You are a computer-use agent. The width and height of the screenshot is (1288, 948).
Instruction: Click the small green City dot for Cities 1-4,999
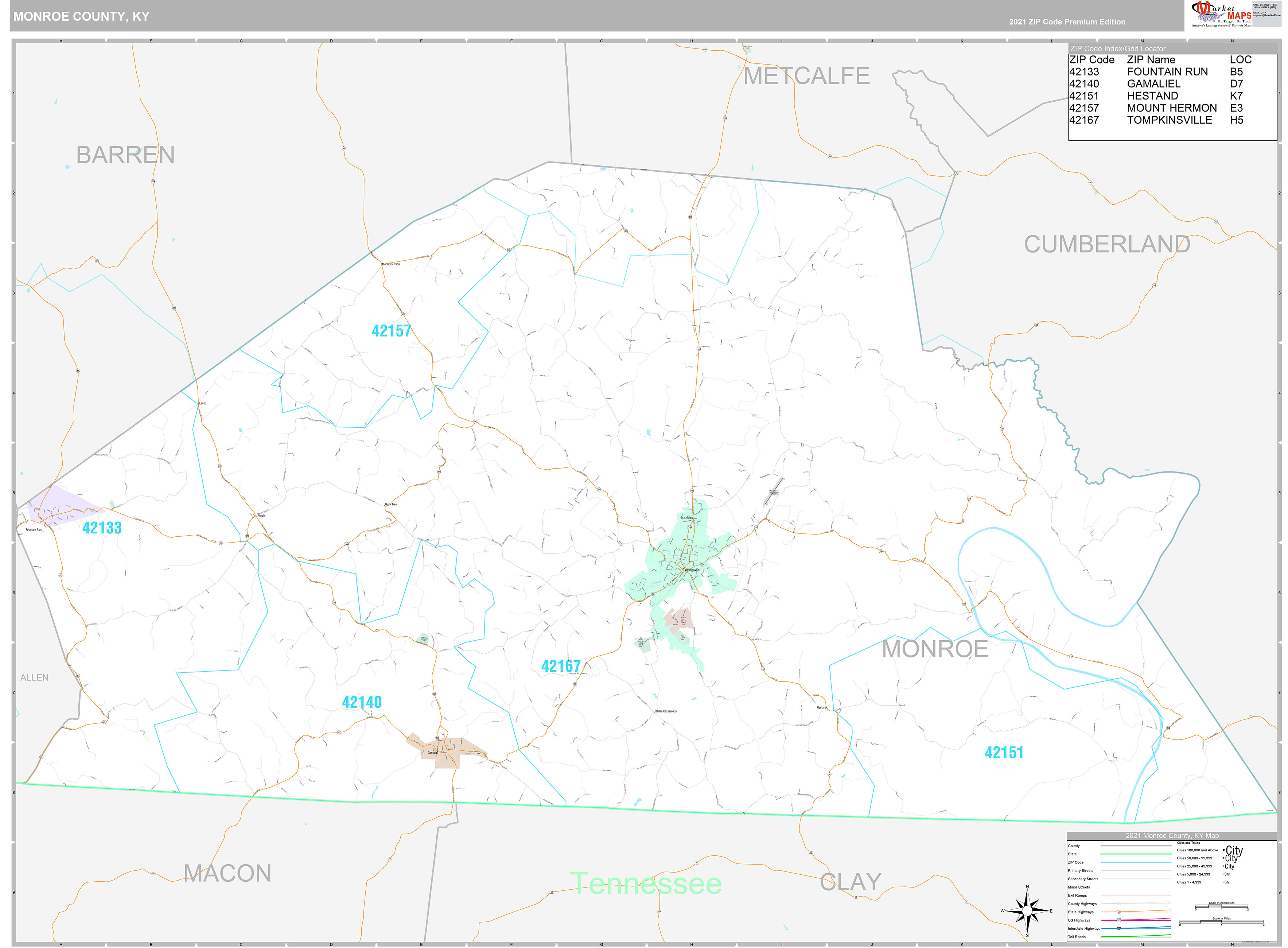1224,882
